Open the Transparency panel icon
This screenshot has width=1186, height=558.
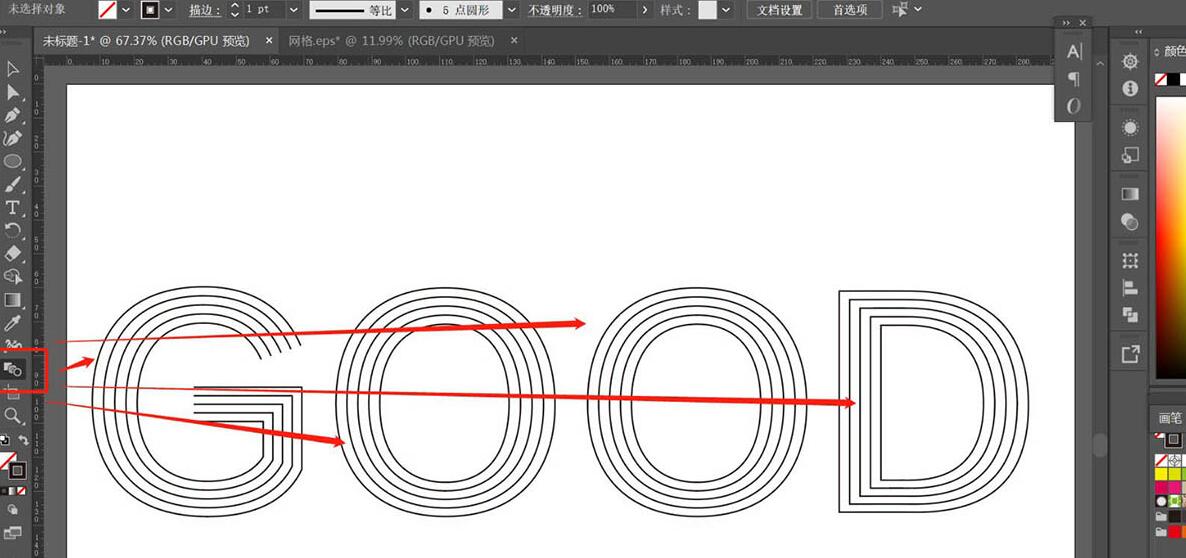point(1130,222)
